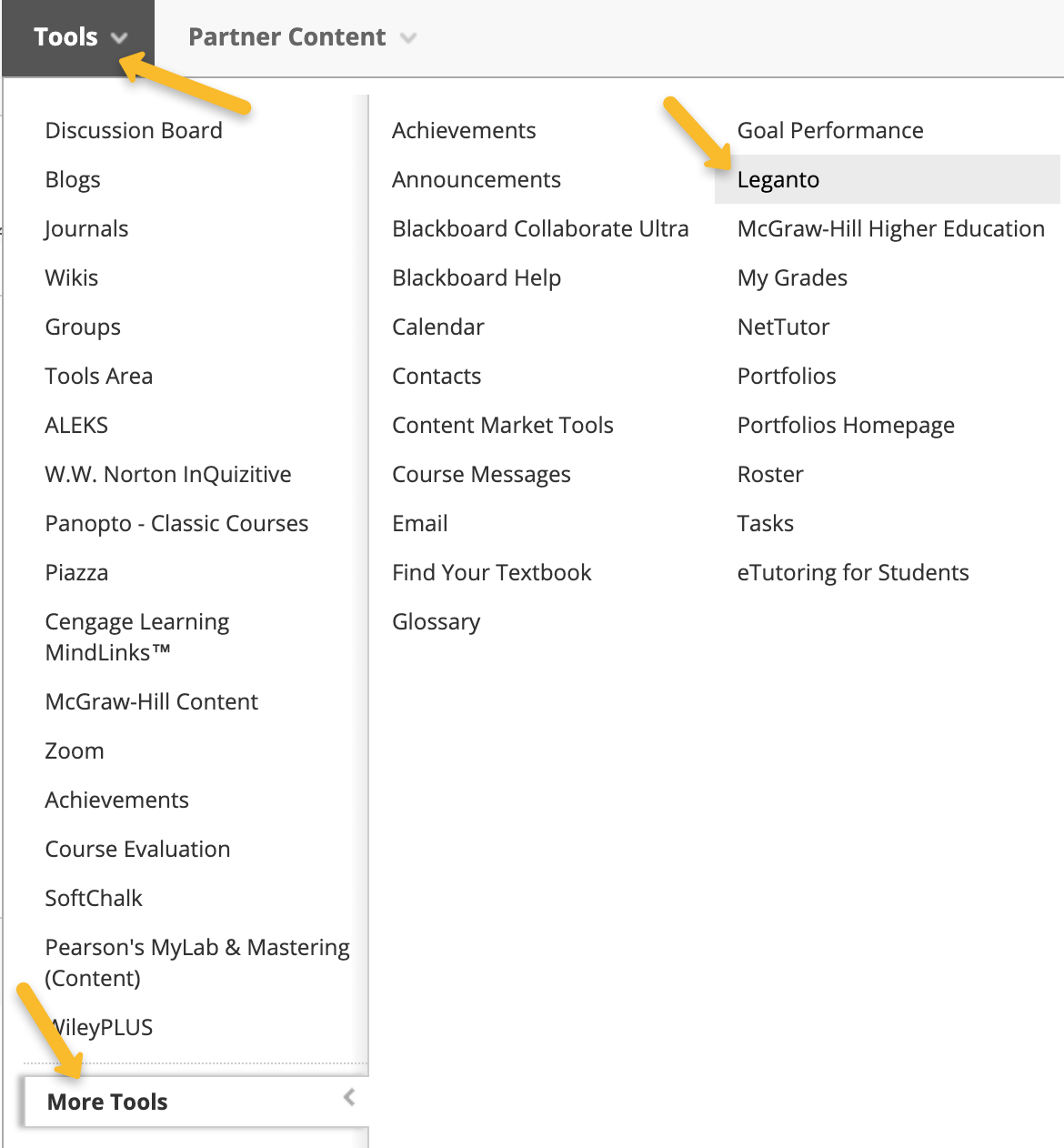Go to Tools Area

pyautogui.click(x=99, y=376)
